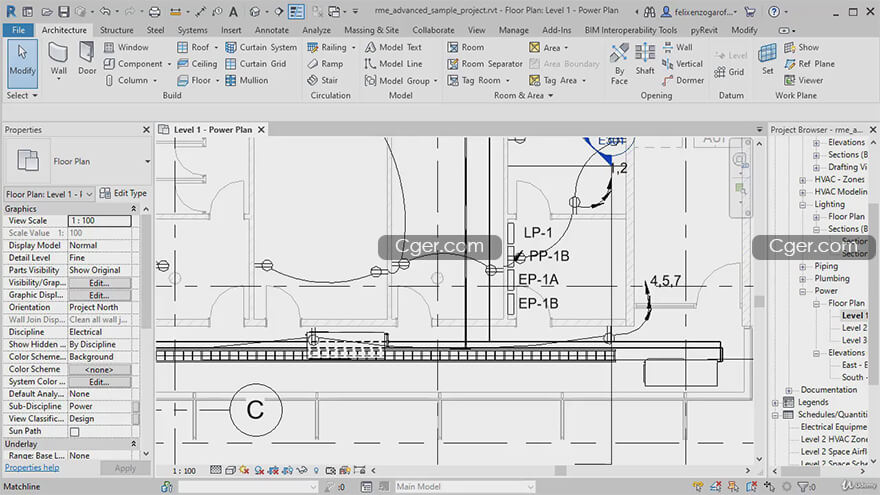Select the Model Line tool
880x495 pixels.
click(393, 63)
